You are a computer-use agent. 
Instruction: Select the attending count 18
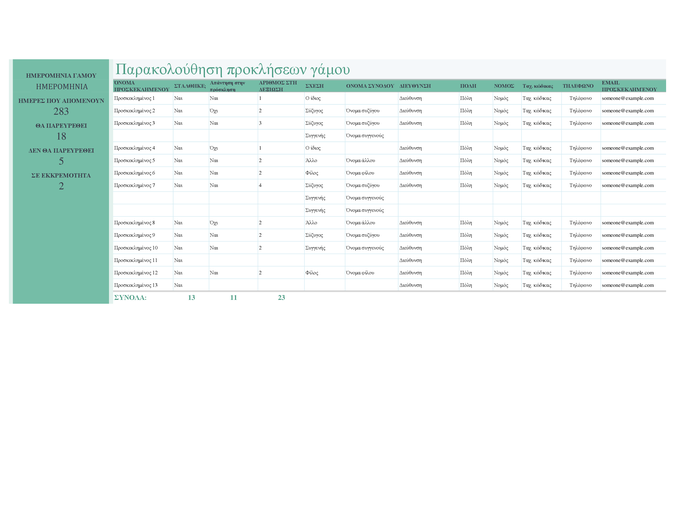point(61,136)
